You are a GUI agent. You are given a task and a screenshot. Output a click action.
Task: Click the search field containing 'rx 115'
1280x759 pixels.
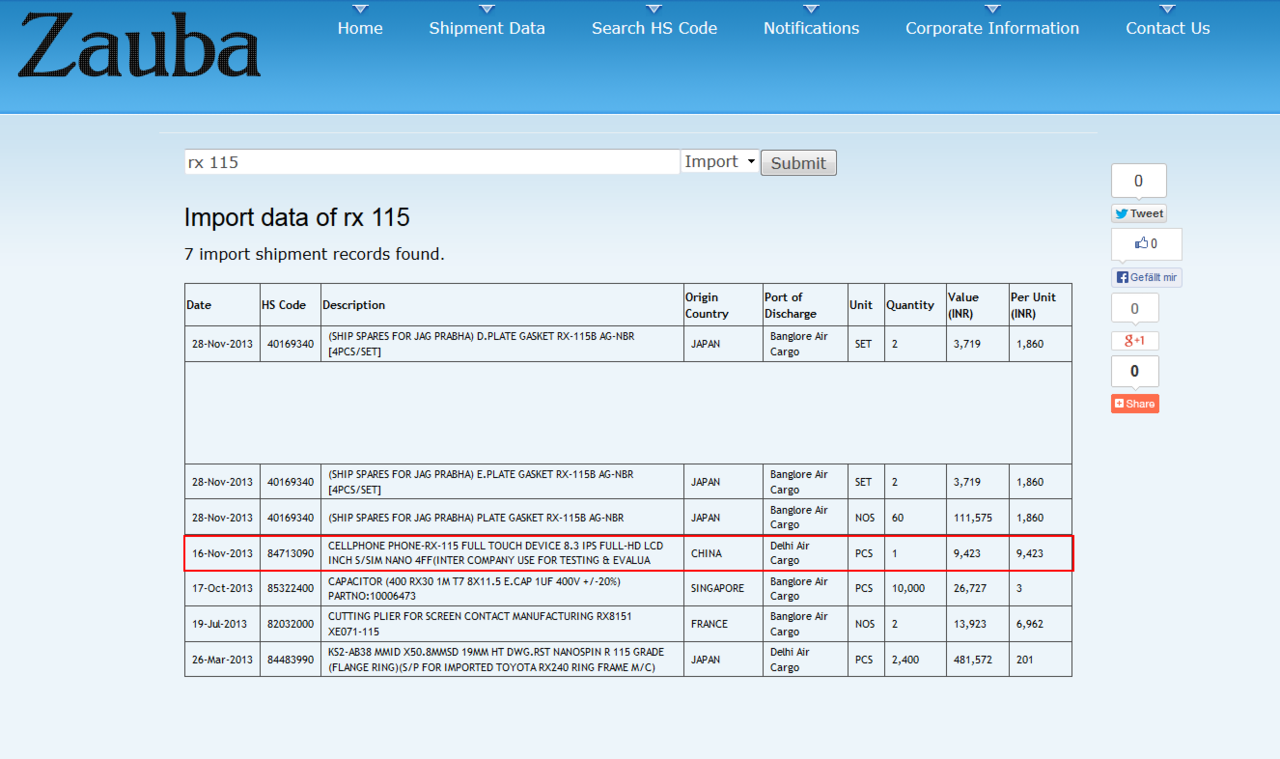pos(432,162)
